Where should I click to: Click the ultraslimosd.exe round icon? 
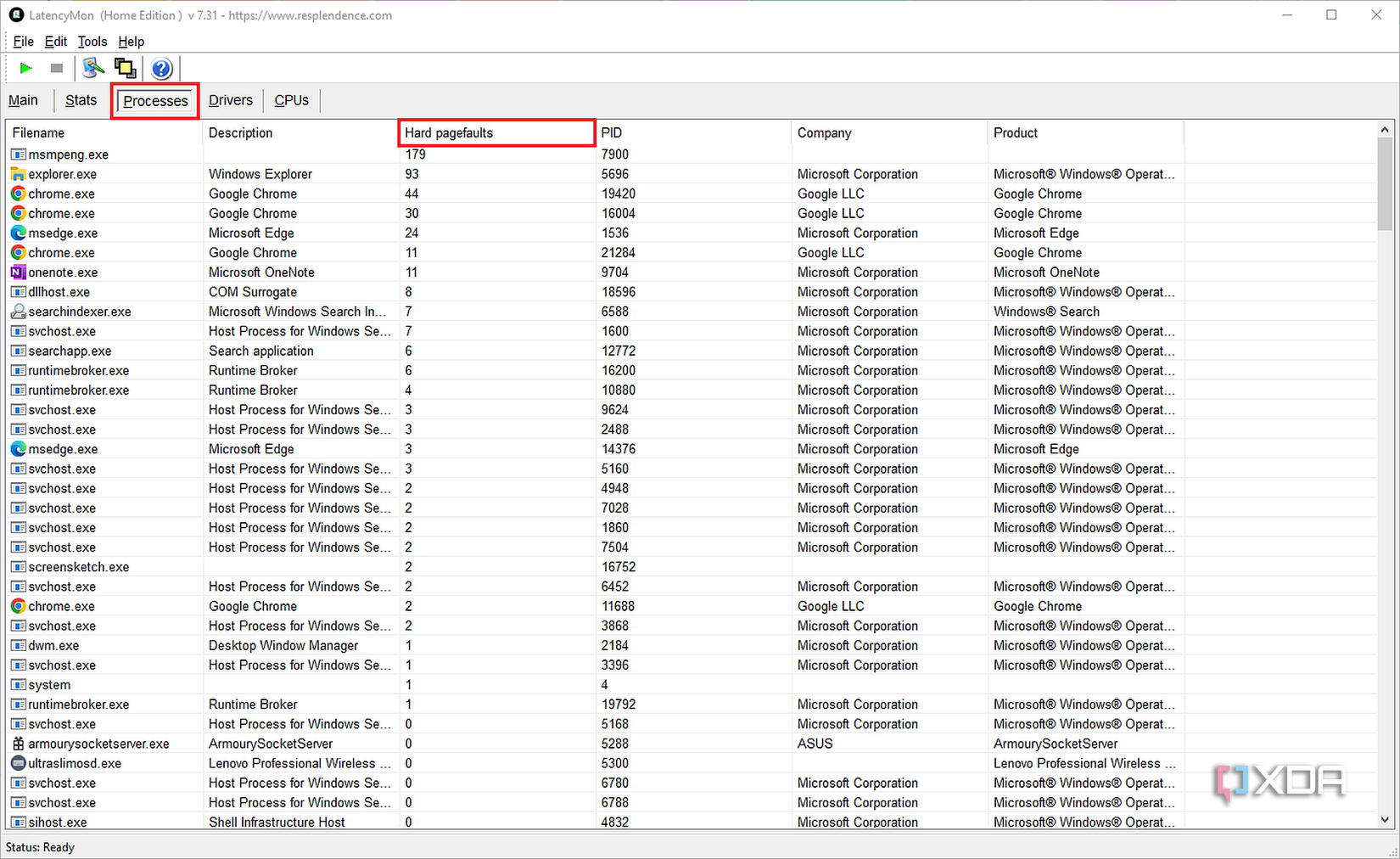18,763
